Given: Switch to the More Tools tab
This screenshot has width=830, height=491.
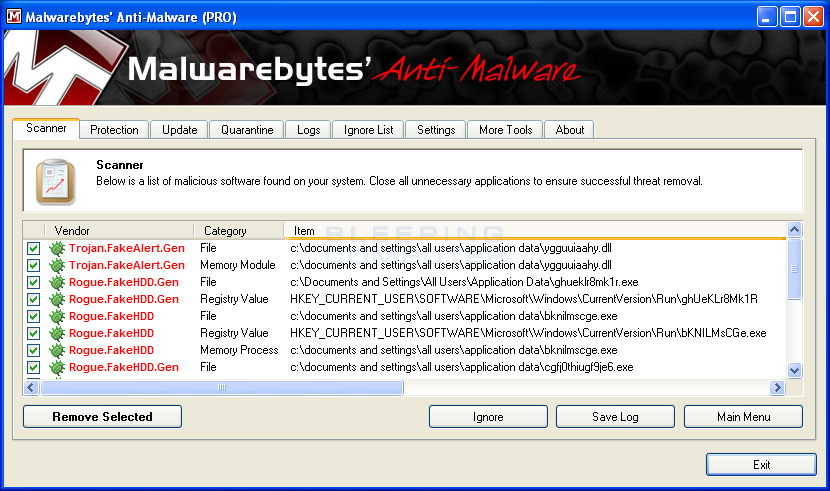Looking at the screenshot, I should coord(506,130).
